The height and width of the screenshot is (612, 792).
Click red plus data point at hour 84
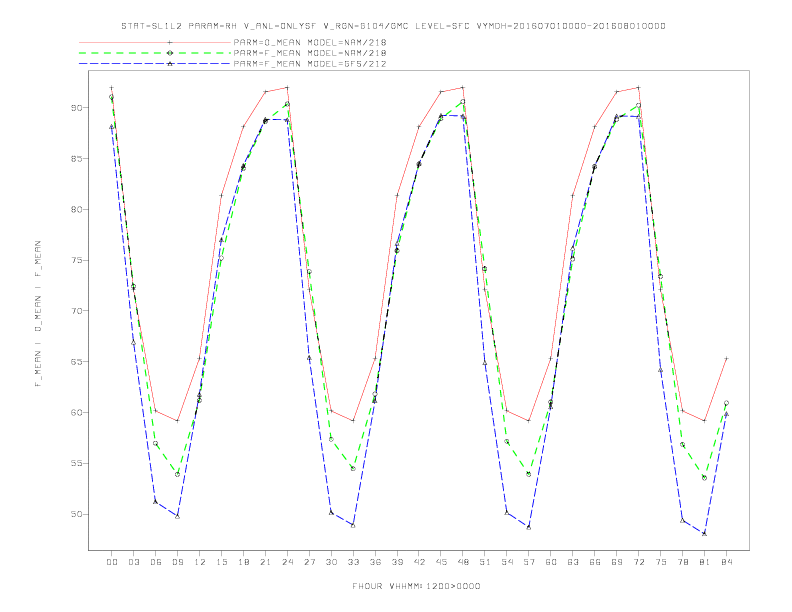click(x=726, y=359)
